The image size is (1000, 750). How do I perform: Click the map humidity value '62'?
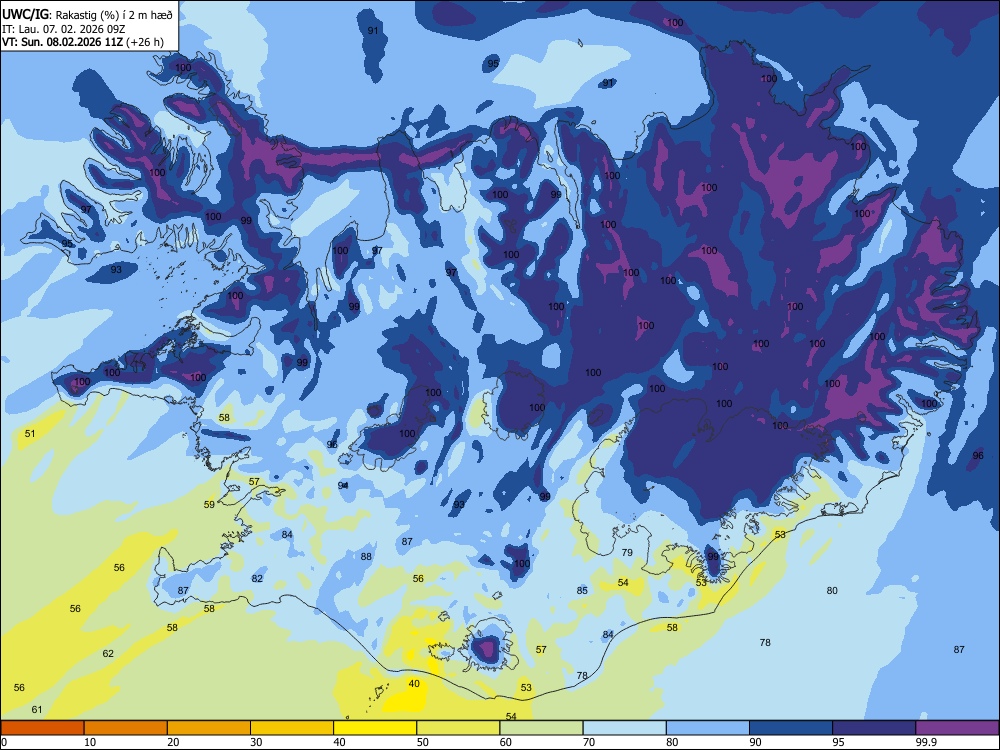coord(108,654)
